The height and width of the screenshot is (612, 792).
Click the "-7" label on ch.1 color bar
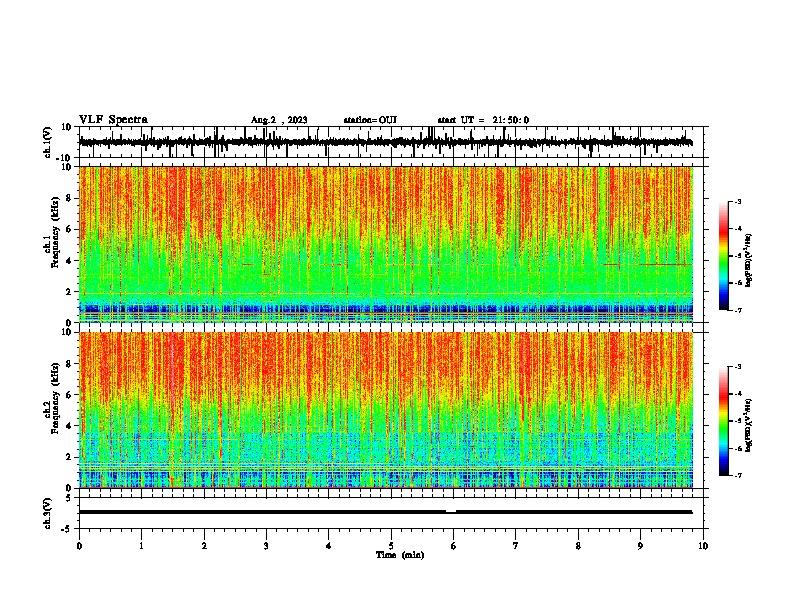click(737, 310)
